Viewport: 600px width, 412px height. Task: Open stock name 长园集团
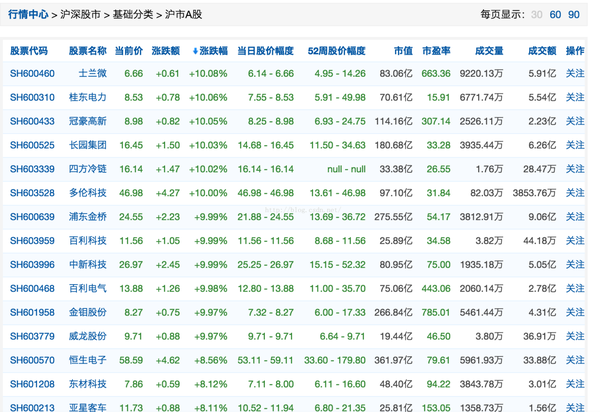[x=88, y=145]
